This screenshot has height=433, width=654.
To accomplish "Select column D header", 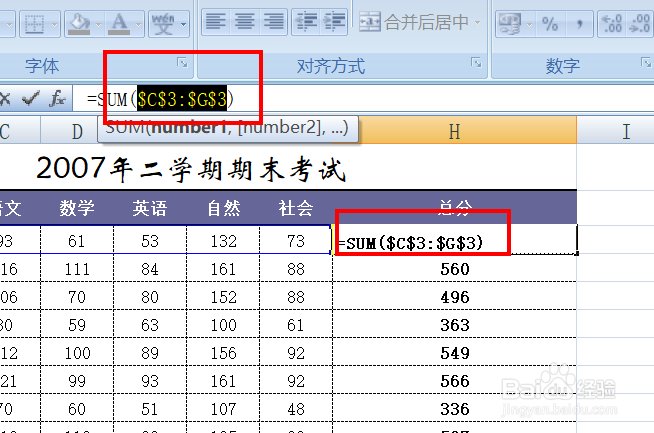I will click(x=77, y=132).
